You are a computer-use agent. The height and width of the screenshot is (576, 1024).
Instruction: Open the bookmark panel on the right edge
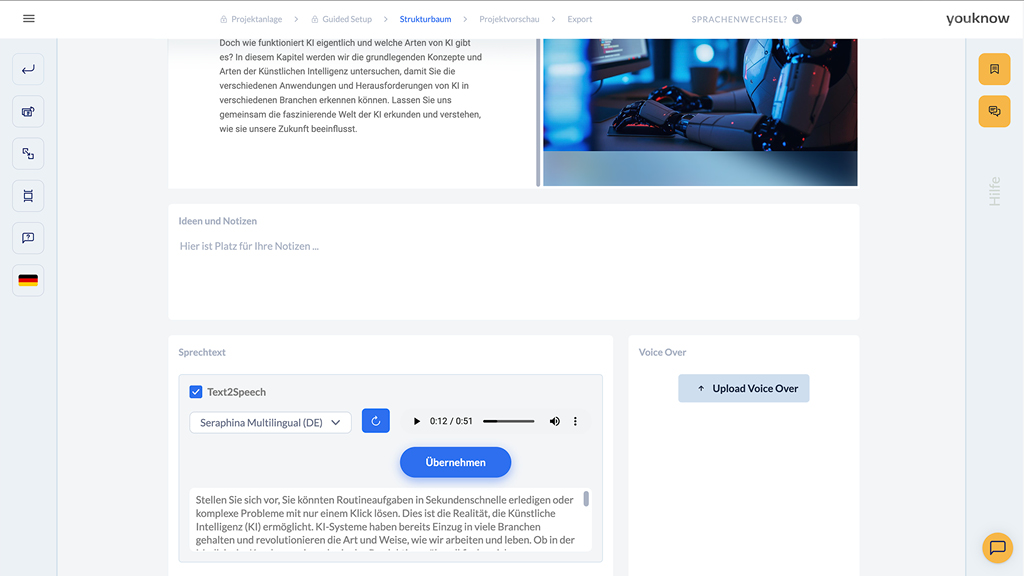tap(994, 68)
